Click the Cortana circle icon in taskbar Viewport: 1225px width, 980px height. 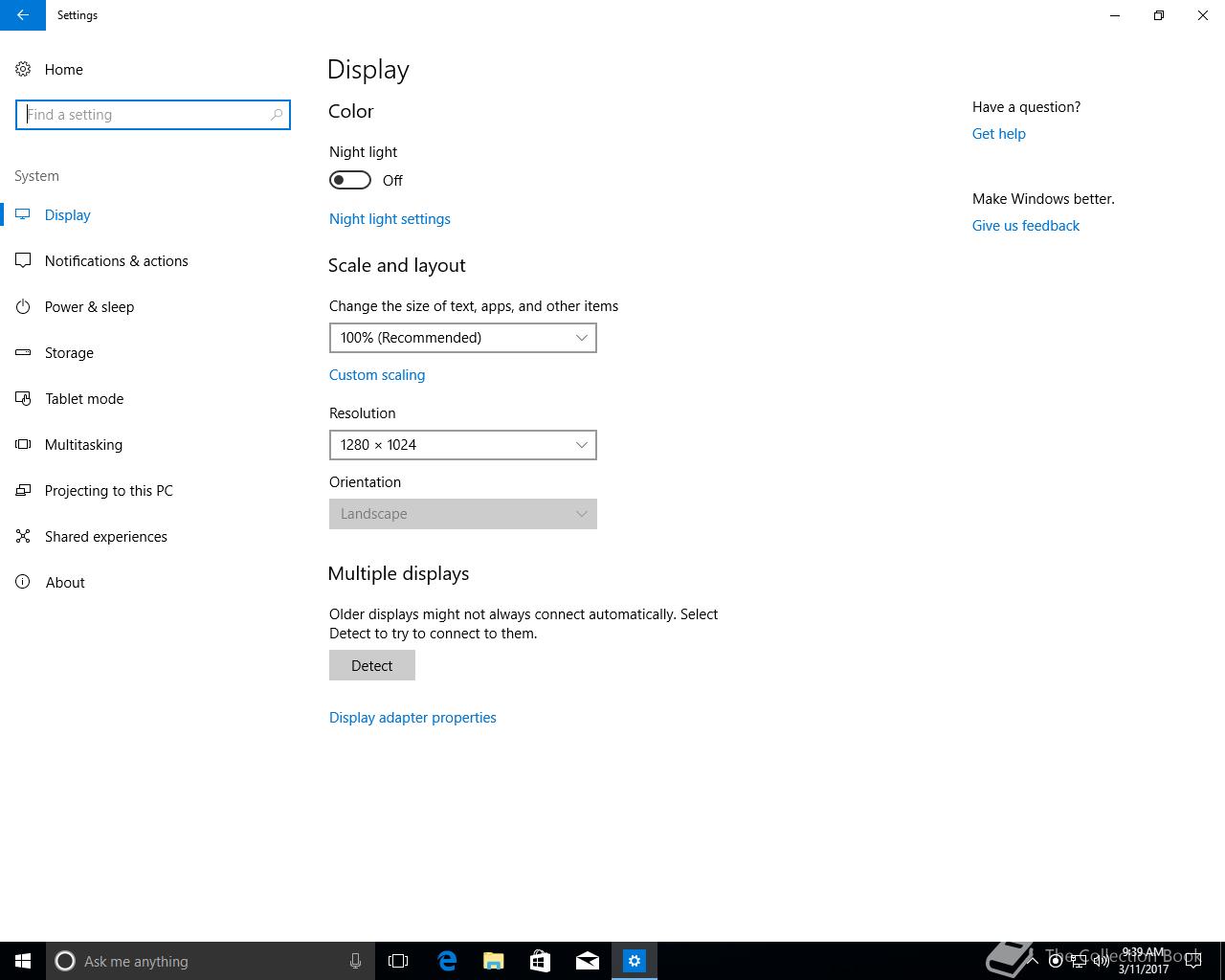click(65, 961)
